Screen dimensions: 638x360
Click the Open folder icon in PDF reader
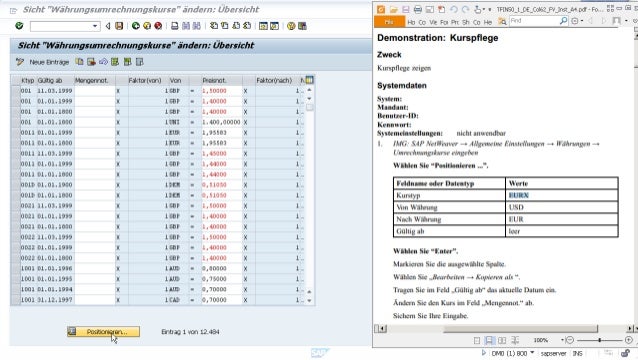pos(393,9)
